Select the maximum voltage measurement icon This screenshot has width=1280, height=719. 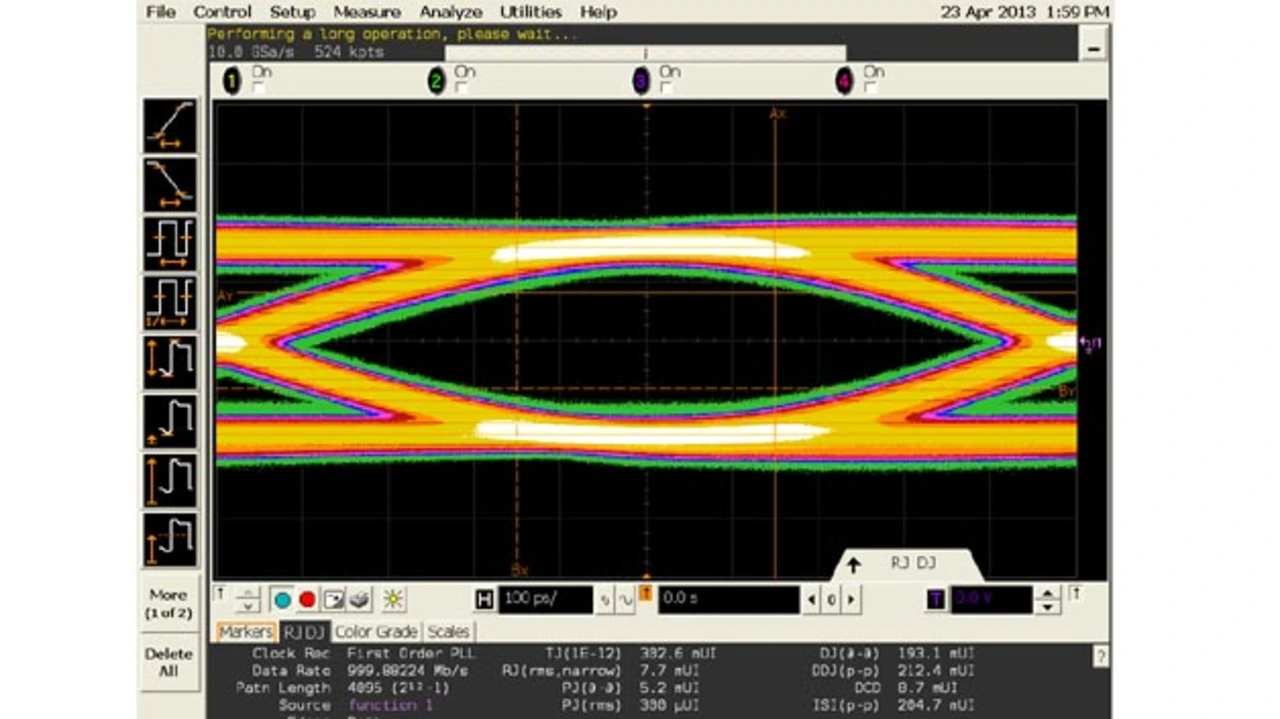[x=170, y=480]
